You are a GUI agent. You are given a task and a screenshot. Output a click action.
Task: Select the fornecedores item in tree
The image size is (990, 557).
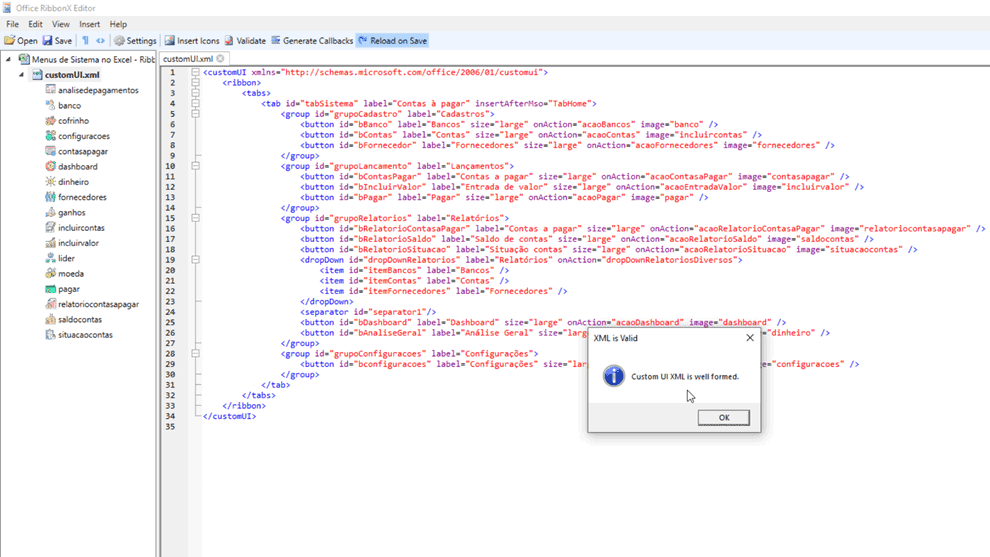[82, 198]
